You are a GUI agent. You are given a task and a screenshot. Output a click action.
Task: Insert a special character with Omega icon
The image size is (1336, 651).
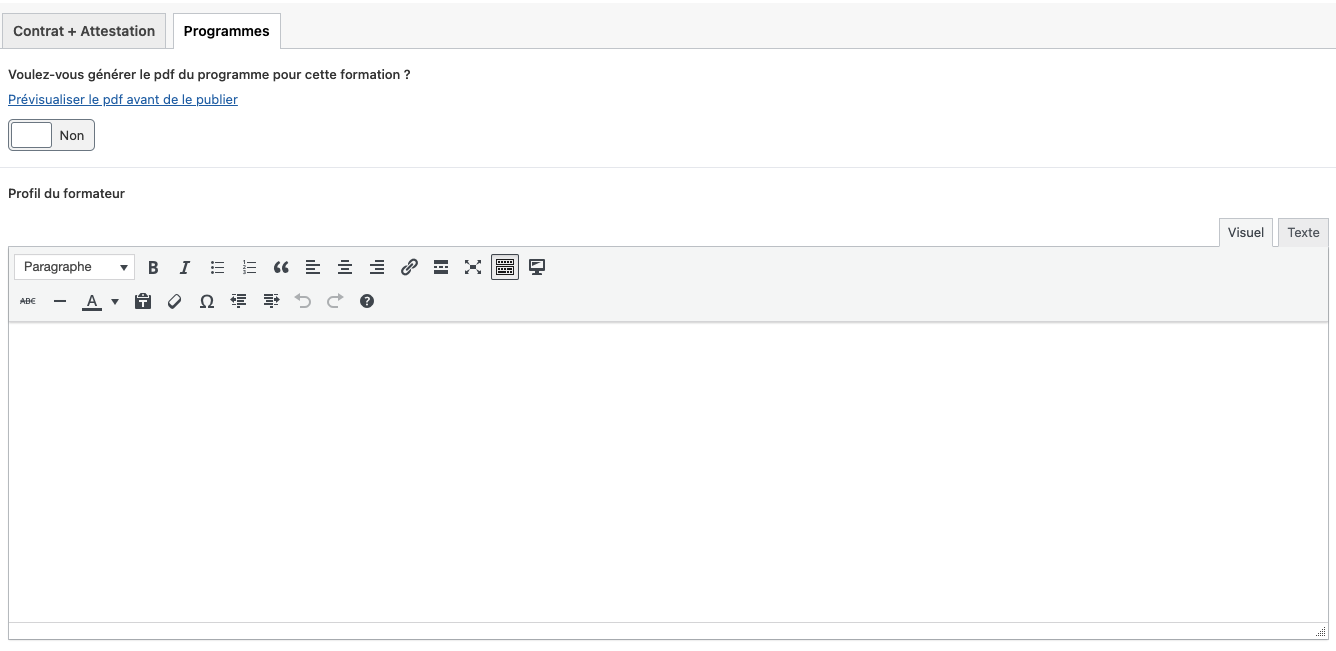pos(207,301)
